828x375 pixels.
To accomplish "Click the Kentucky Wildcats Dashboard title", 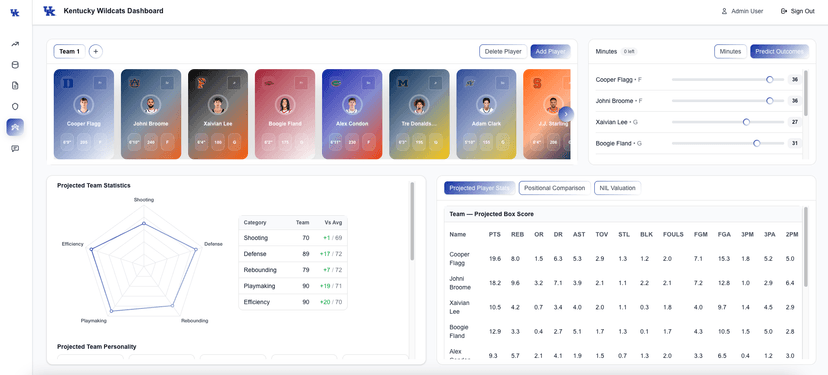I will click(x=113, y=11).
